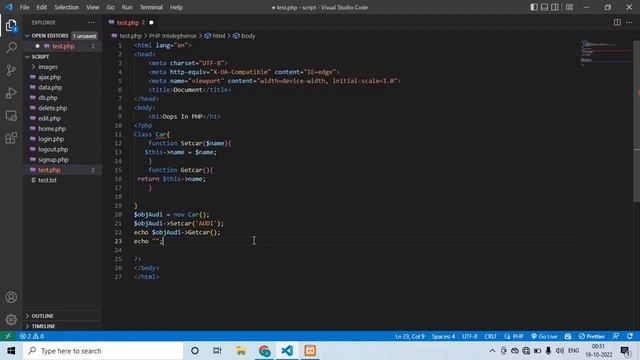Click the Windows Start button

click(x=11, y=351)
